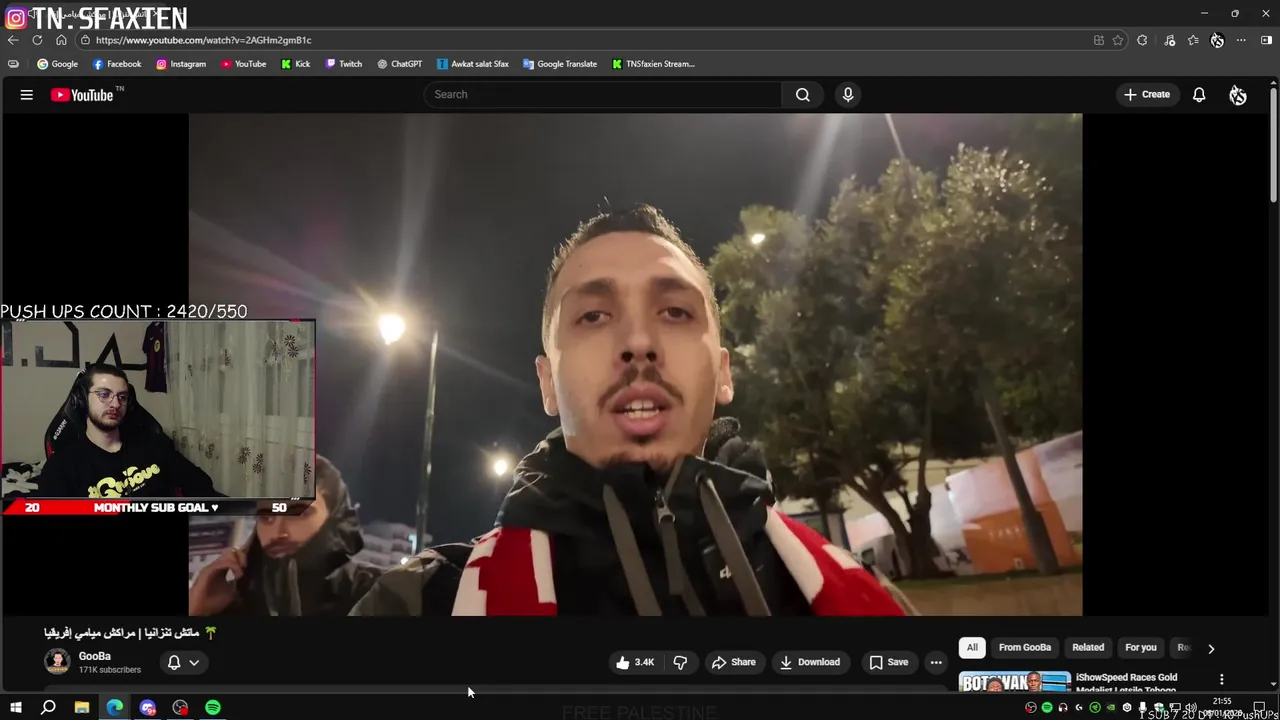Open the Facebook bookmark
The image size is (1280, 720).
(x=117, y=64)
